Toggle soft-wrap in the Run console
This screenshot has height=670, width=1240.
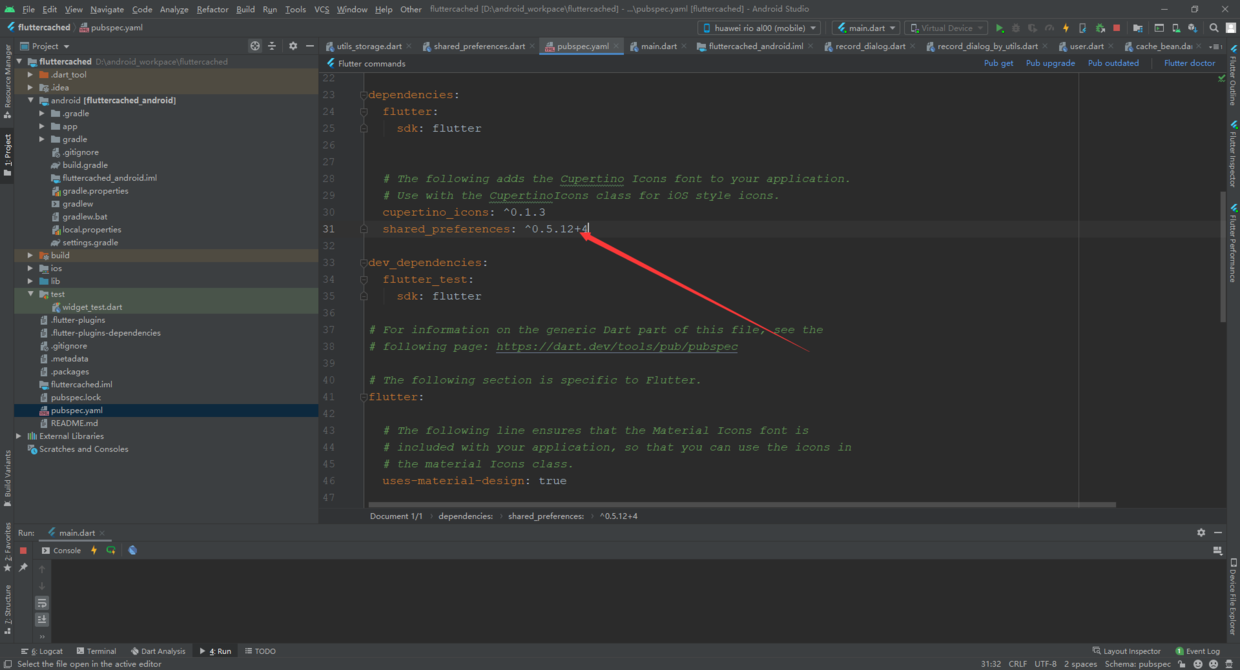(x=42, y=603)
